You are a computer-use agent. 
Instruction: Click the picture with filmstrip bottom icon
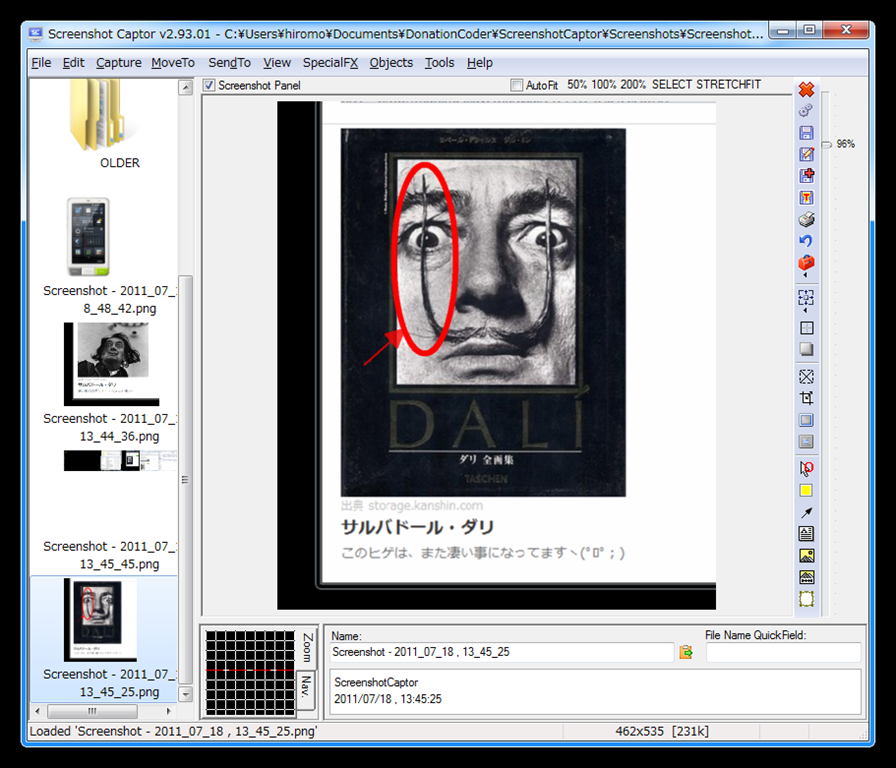pyautogui.click(x=806, y=577)
